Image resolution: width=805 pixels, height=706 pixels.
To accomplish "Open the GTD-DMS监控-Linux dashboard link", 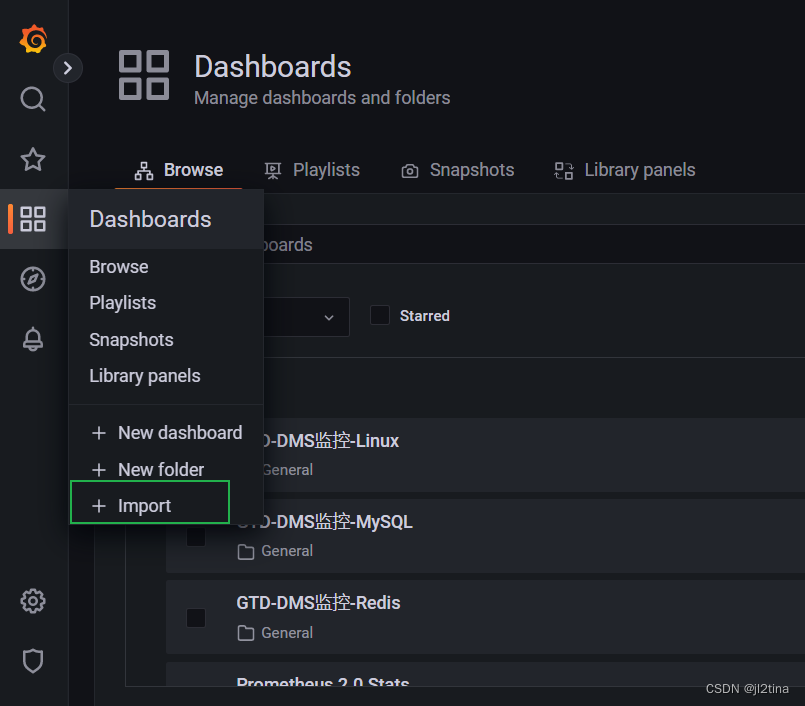I will [x=330, y=441].
